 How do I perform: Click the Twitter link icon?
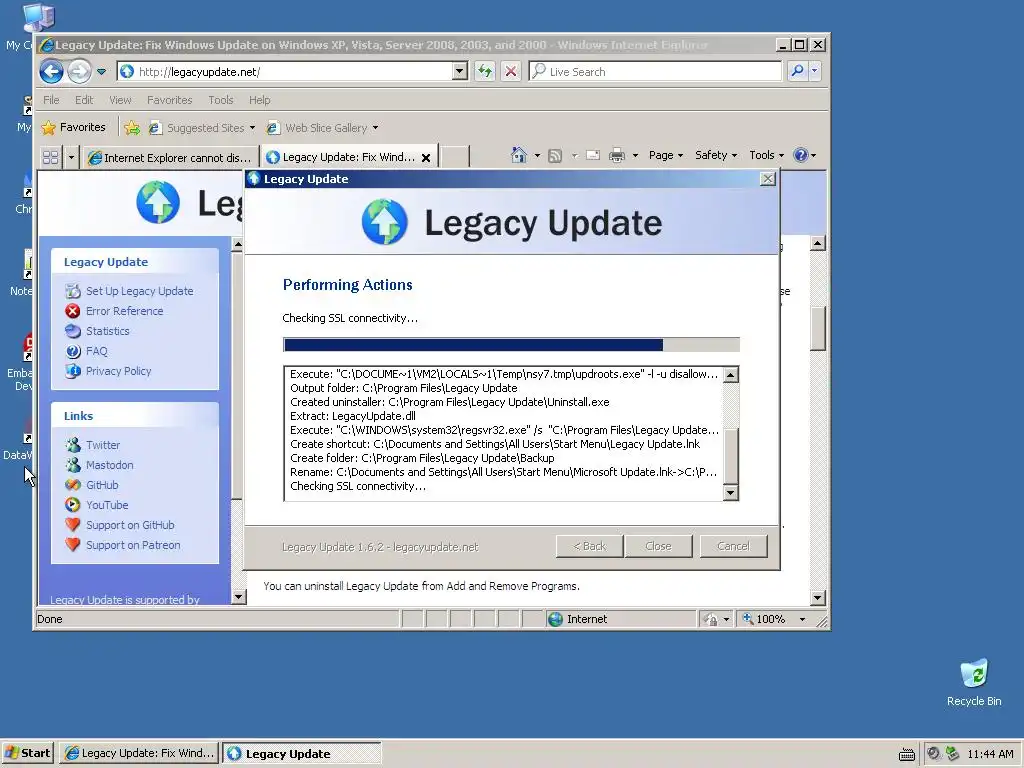[x=72, y=445]
